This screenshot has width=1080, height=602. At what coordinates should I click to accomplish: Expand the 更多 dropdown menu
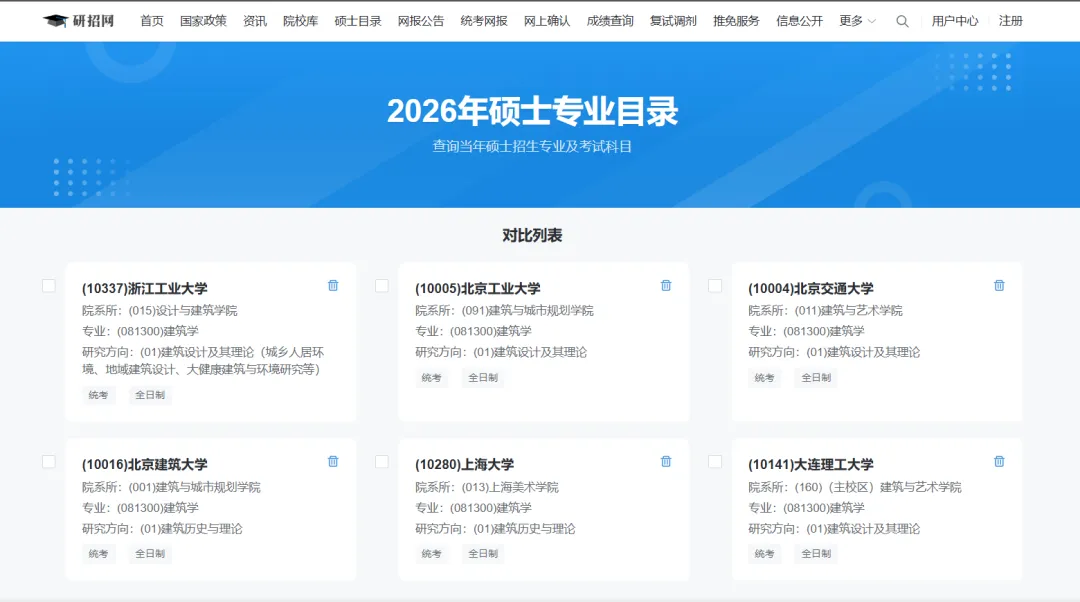(858, 21)
